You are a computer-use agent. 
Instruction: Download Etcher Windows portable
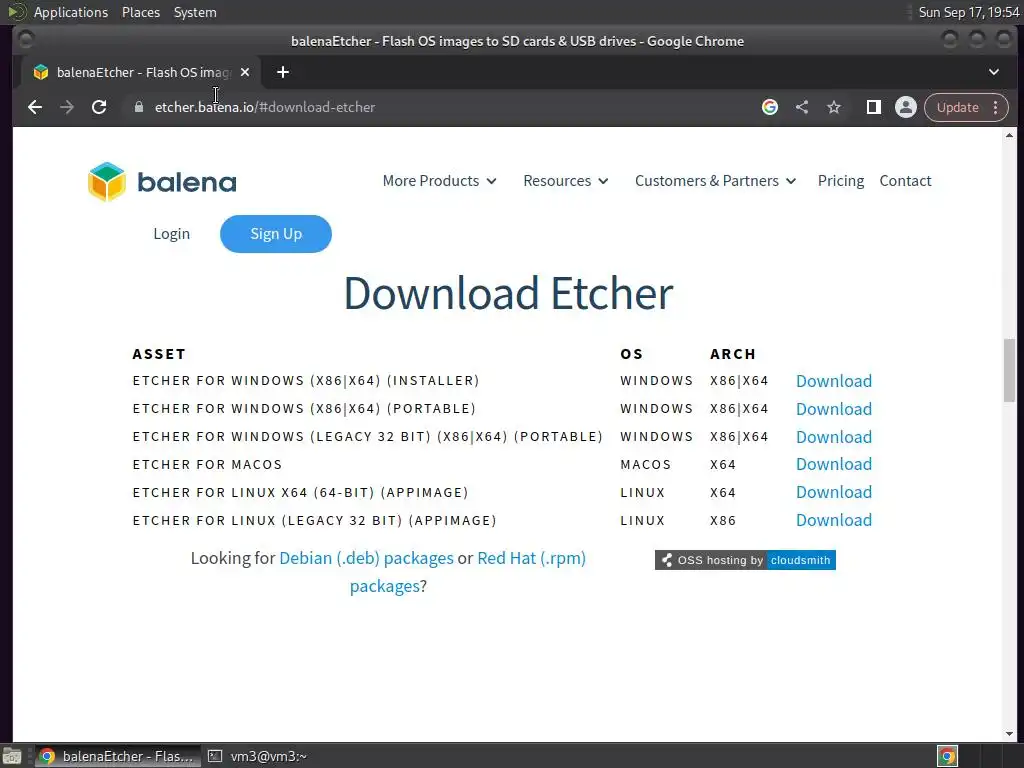pyautogui.click(x=834, y=409)
